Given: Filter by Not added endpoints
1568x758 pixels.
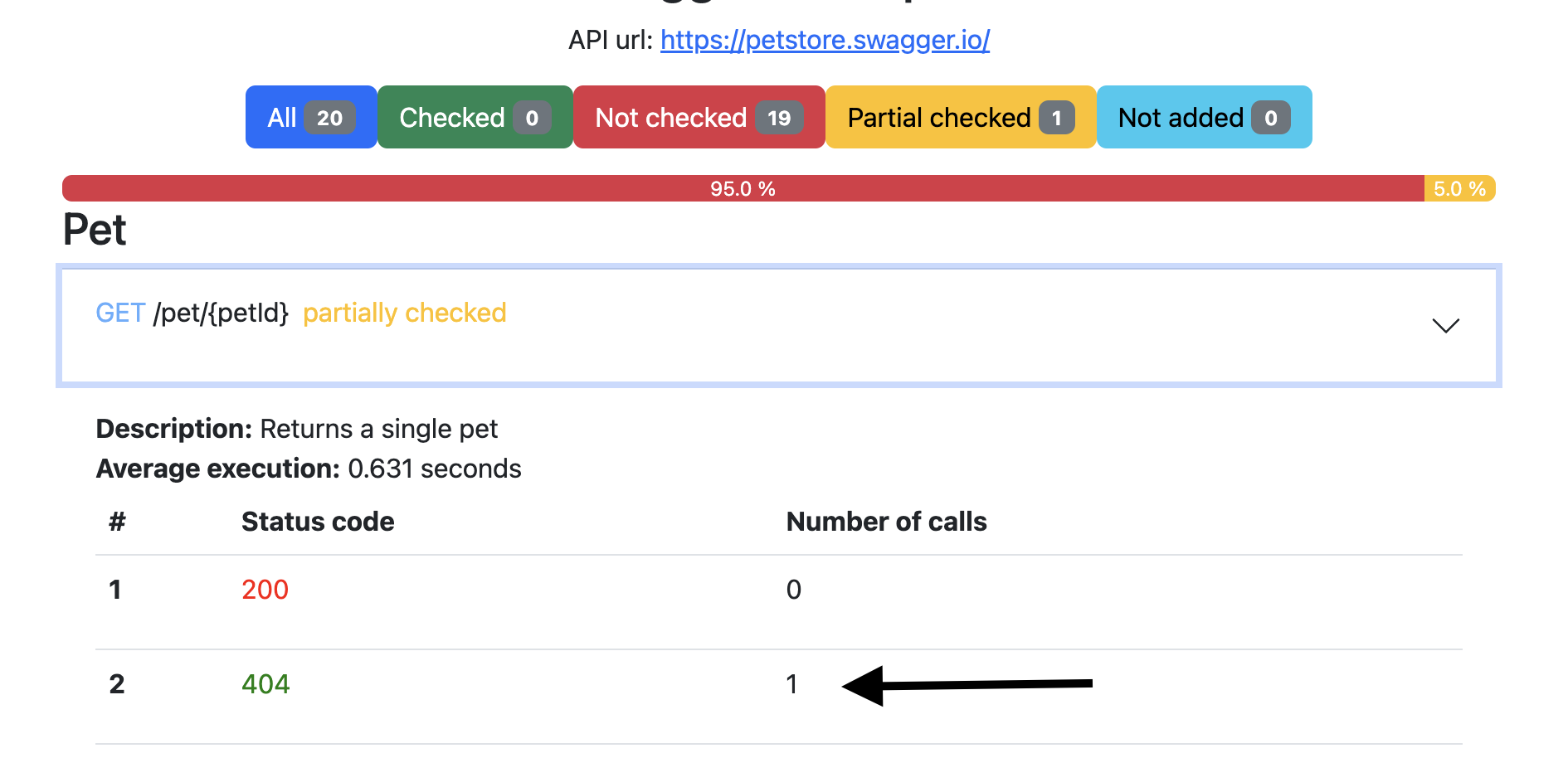Looking at the screenshot, I should pos(1204,117).
